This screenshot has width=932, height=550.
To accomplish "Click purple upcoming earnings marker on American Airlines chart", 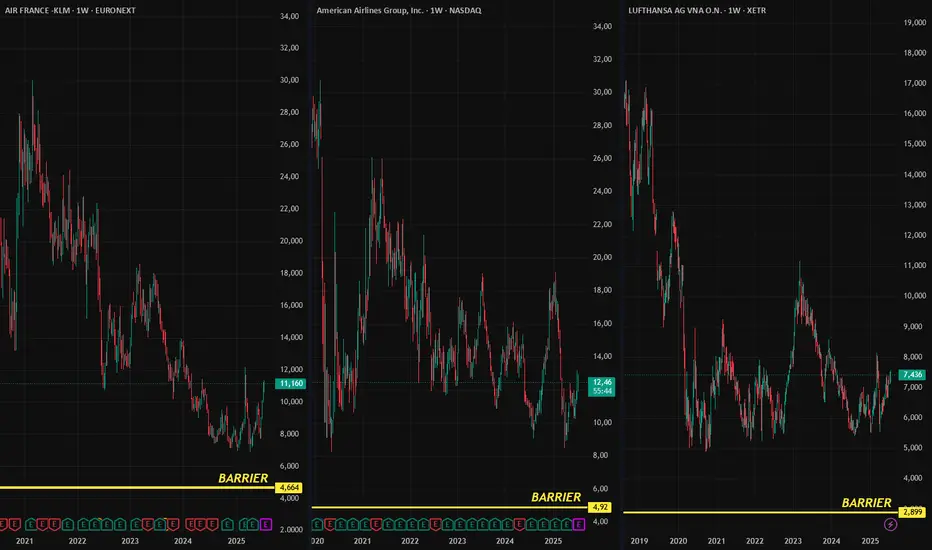I will [x=579, y=523].
